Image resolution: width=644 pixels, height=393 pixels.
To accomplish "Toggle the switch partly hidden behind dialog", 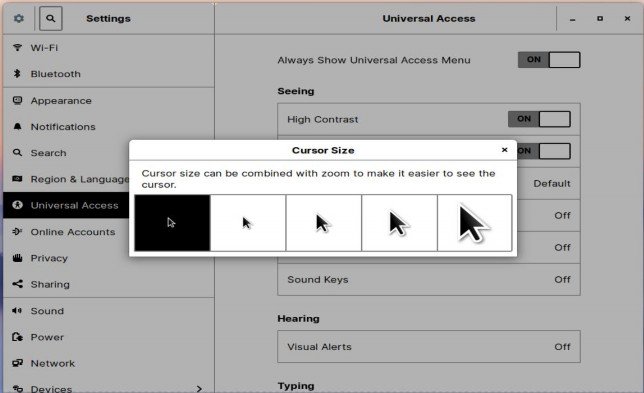I will click(543, 151).
